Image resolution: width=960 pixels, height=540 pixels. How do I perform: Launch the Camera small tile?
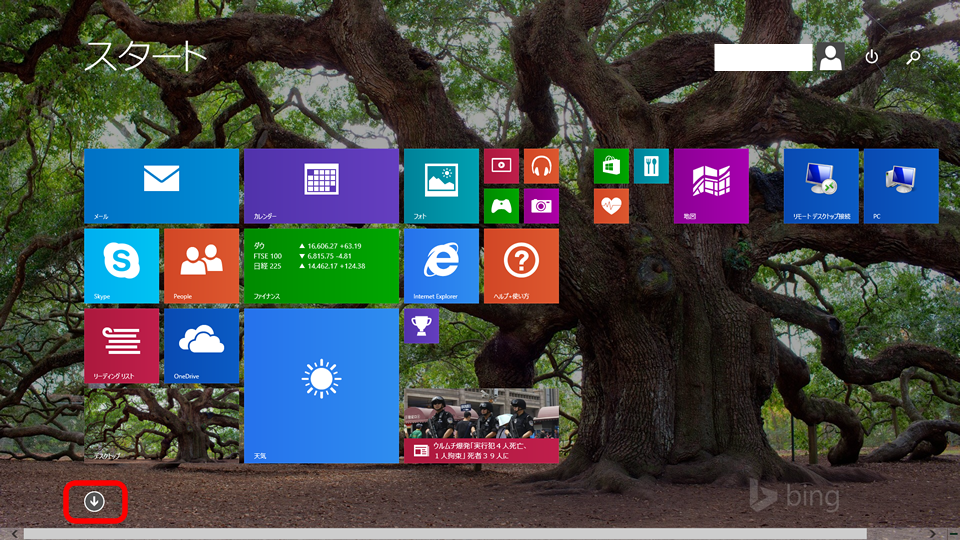point(541,206)
